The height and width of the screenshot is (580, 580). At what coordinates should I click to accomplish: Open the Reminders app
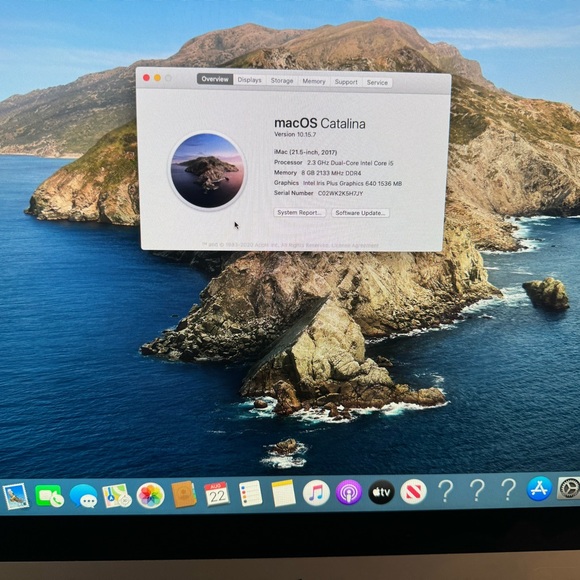250,493
